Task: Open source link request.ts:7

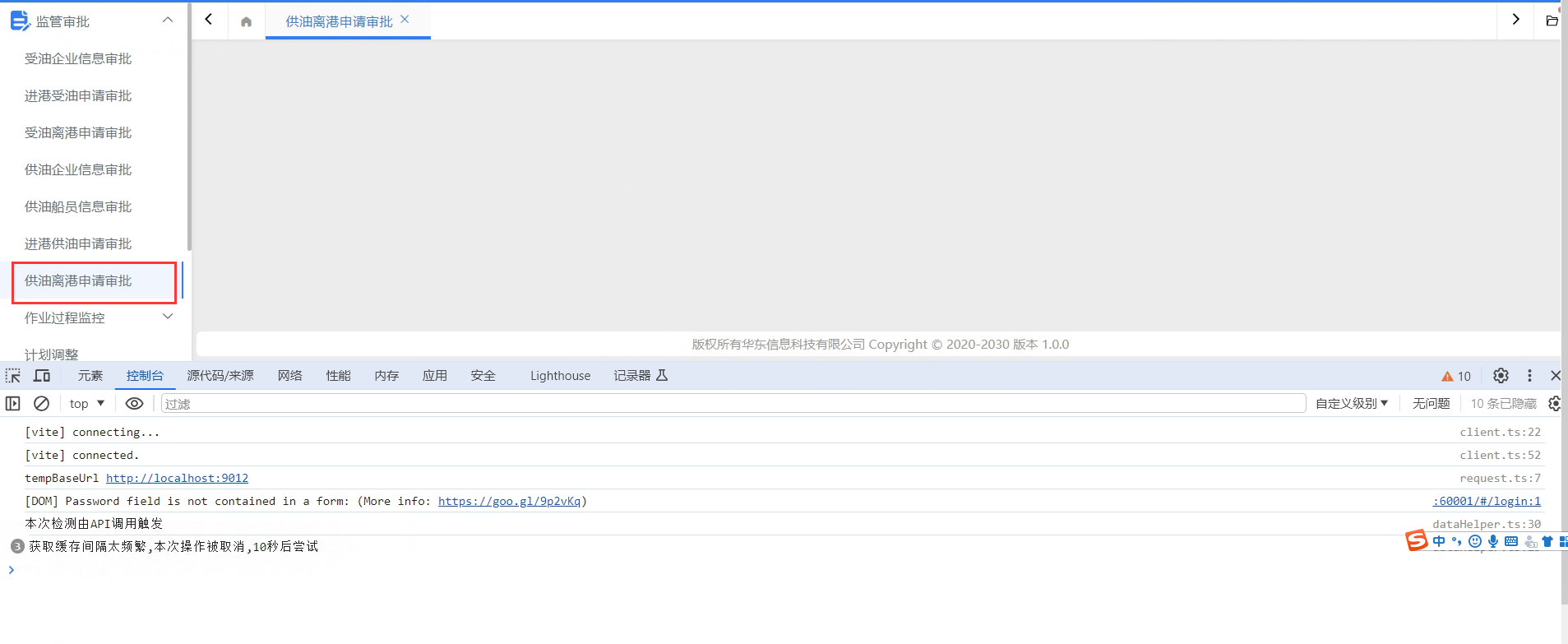Action: [x=1501, y=478]
